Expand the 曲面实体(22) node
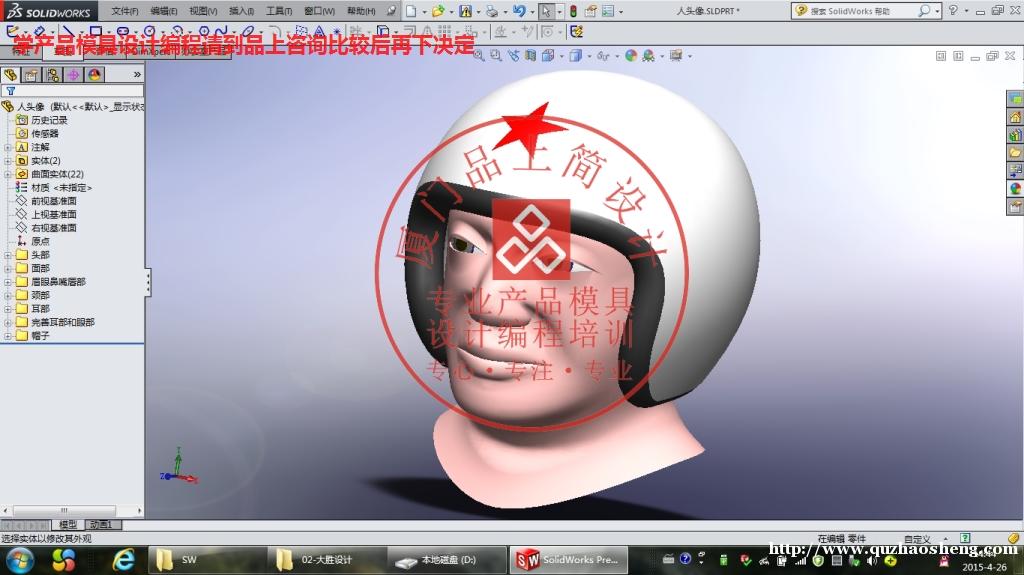1024x575 pixels. pos(8,174)
